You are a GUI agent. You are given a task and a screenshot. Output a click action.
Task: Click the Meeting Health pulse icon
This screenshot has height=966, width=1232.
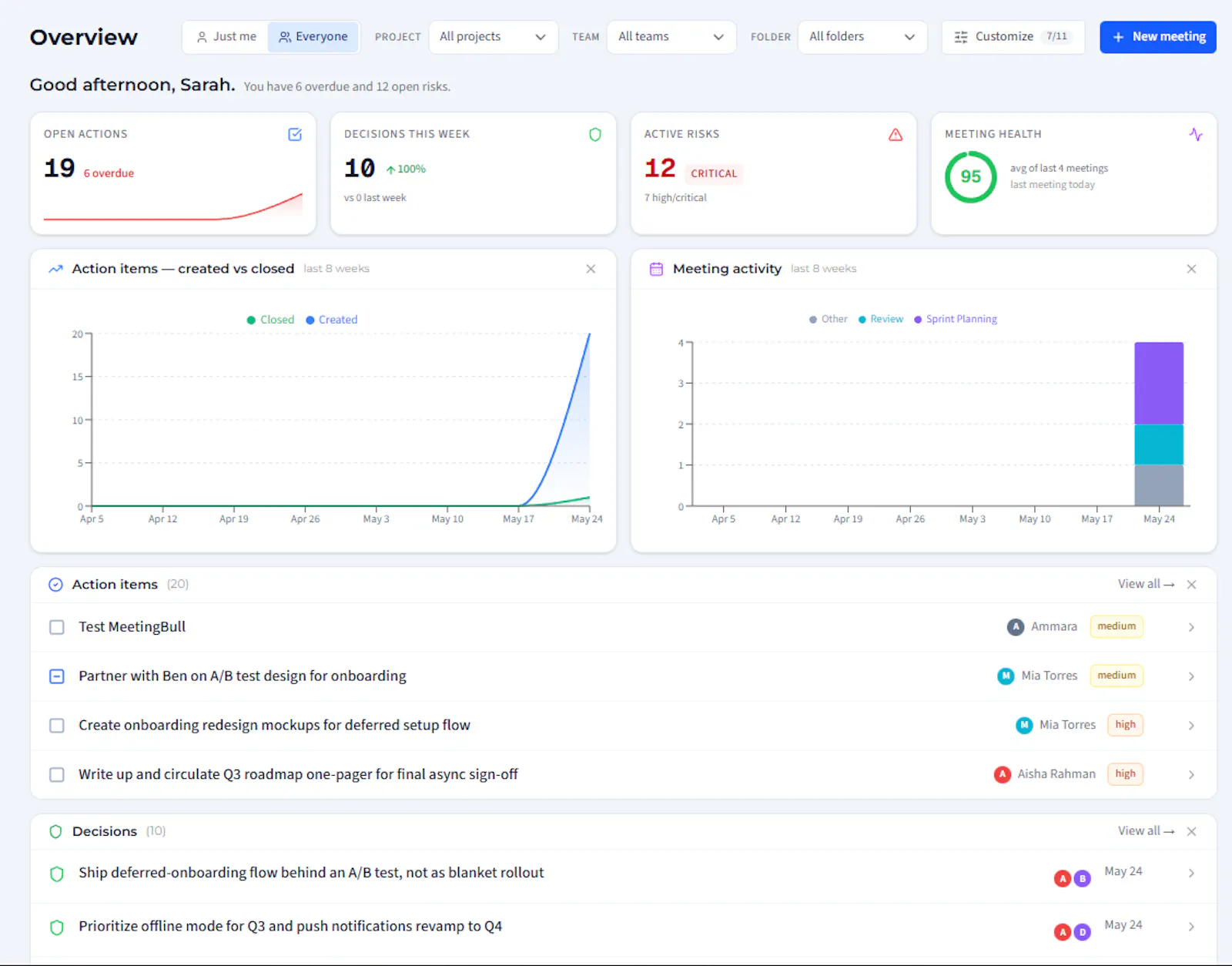[x=1196, y=135]
